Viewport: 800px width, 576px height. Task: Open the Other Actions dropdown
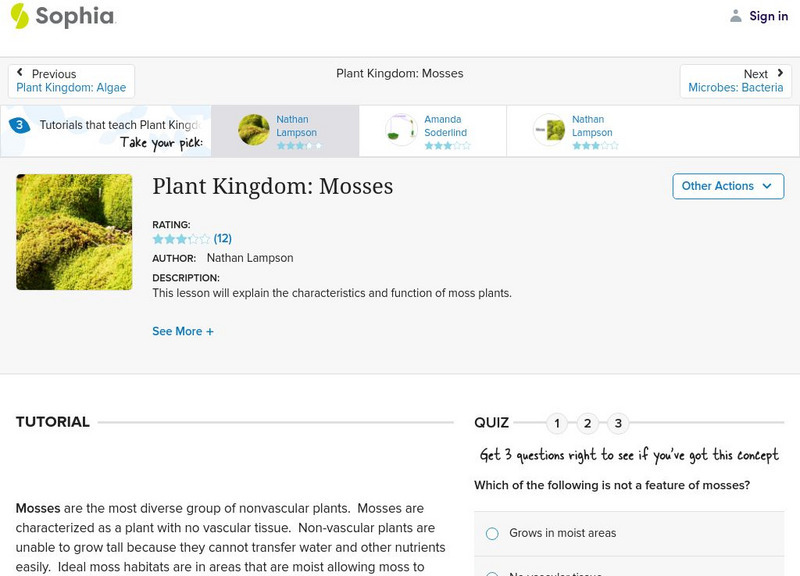(x=727, y=186)
